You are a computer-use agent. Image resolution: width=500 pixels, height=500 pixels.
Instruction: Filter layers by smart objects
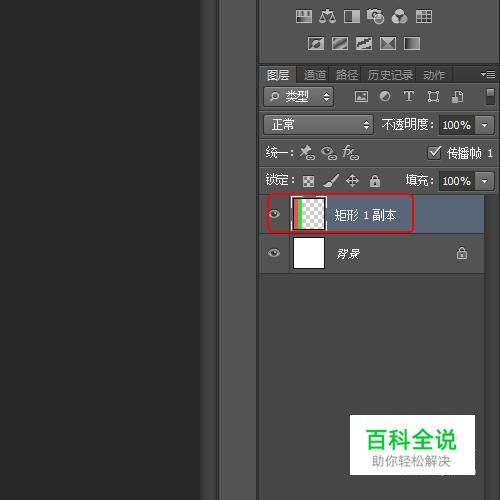pos(457,97)
